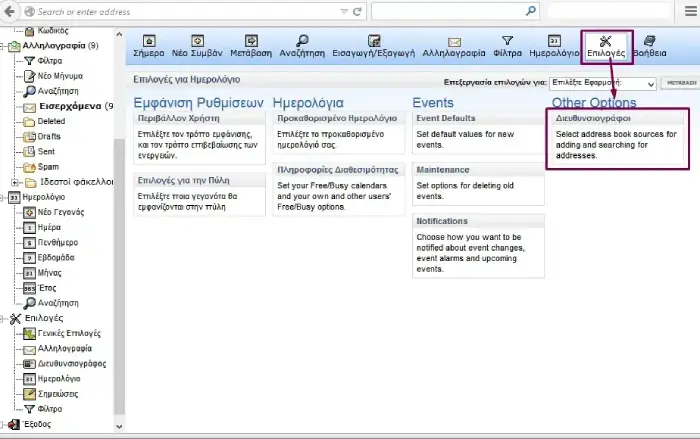Image resolution: width=700 pixels, height=439 pixels.
Task: Click Αναζήτηση under Αλληλογραφία in sidebar
Action: [58, 91]
